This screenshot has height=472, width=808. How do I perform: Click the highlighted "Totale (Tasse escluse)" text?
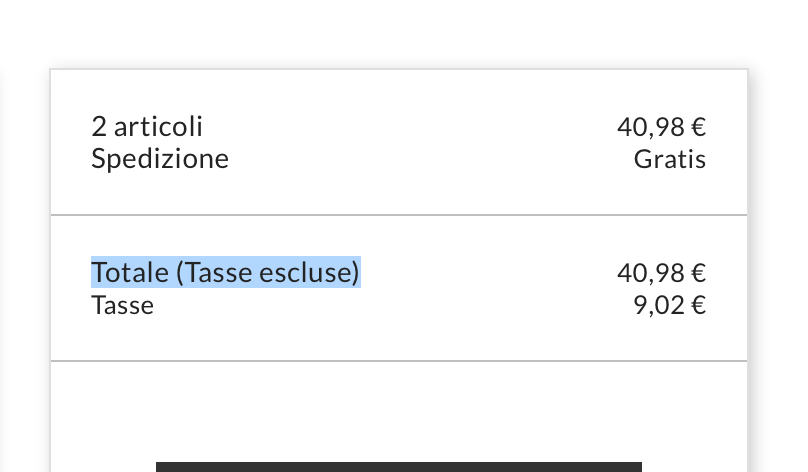[x=226, y=273]
